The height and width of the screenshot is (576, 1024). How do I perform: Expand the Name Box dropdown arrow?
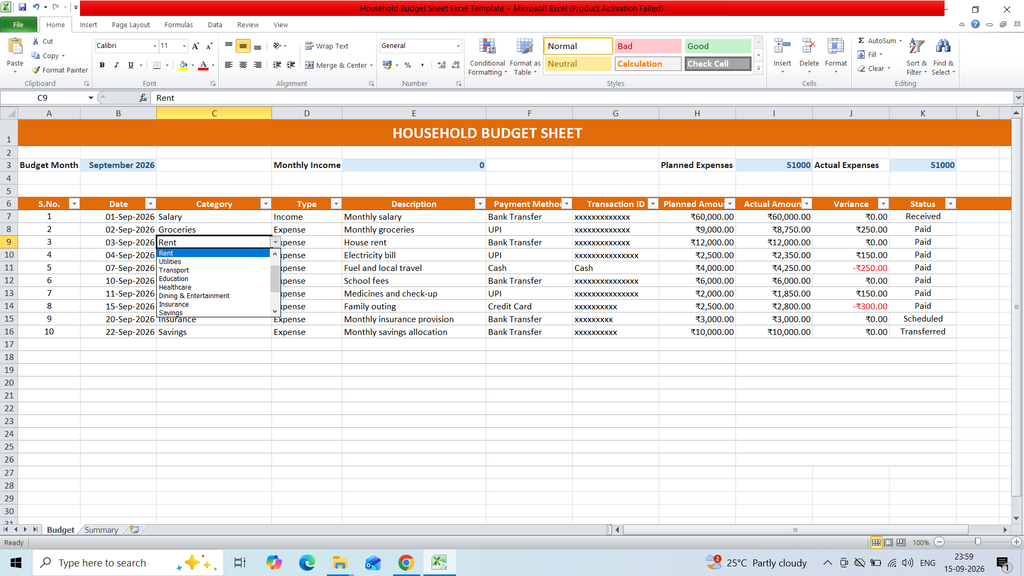pyautogui.click(x=91, y=98)
